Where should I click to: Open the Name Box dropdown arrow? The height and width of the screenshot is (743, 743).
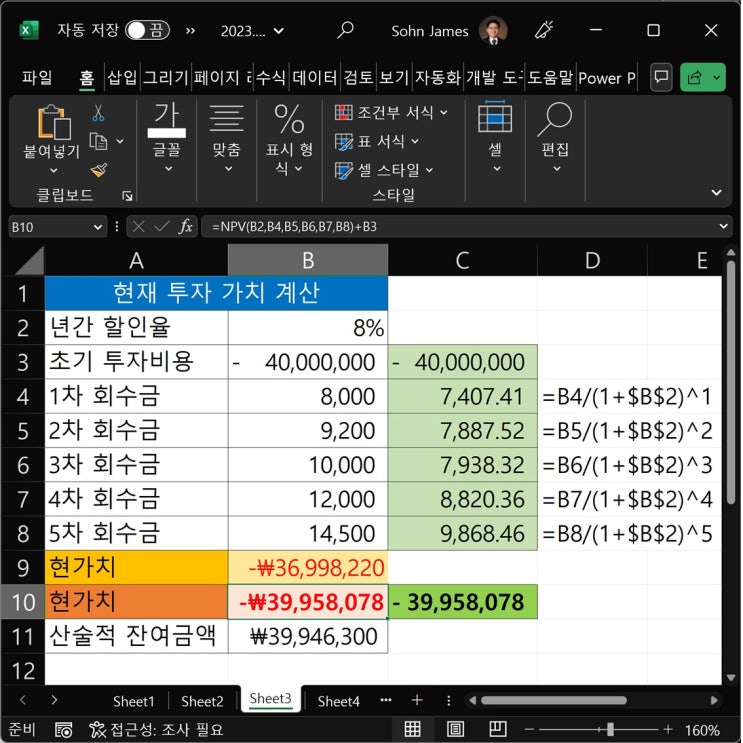(97, 227)
